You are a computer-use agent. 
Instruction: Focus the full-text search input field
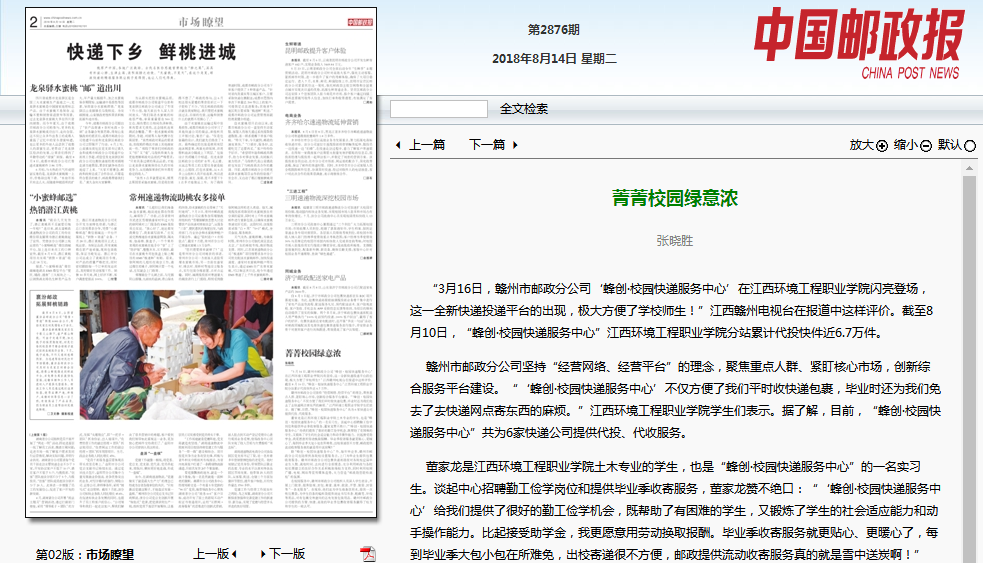(439, 109)
